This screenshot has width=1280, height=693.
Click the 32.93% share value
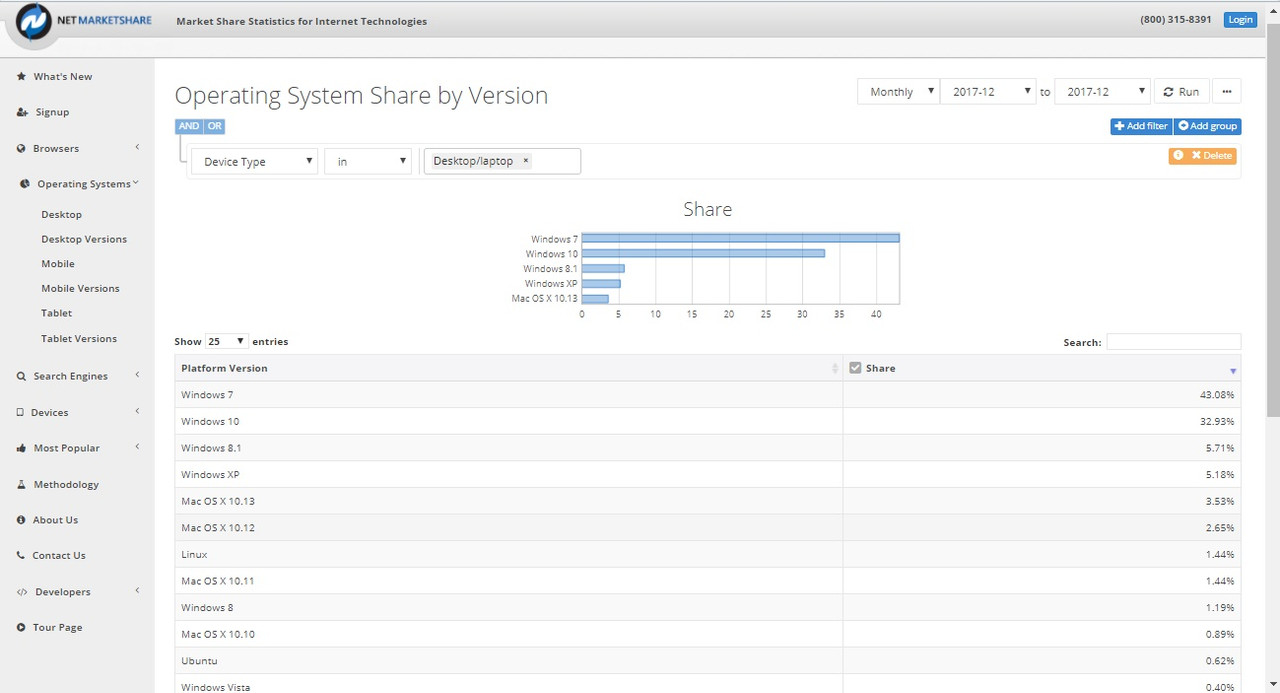coord(1217,421)
